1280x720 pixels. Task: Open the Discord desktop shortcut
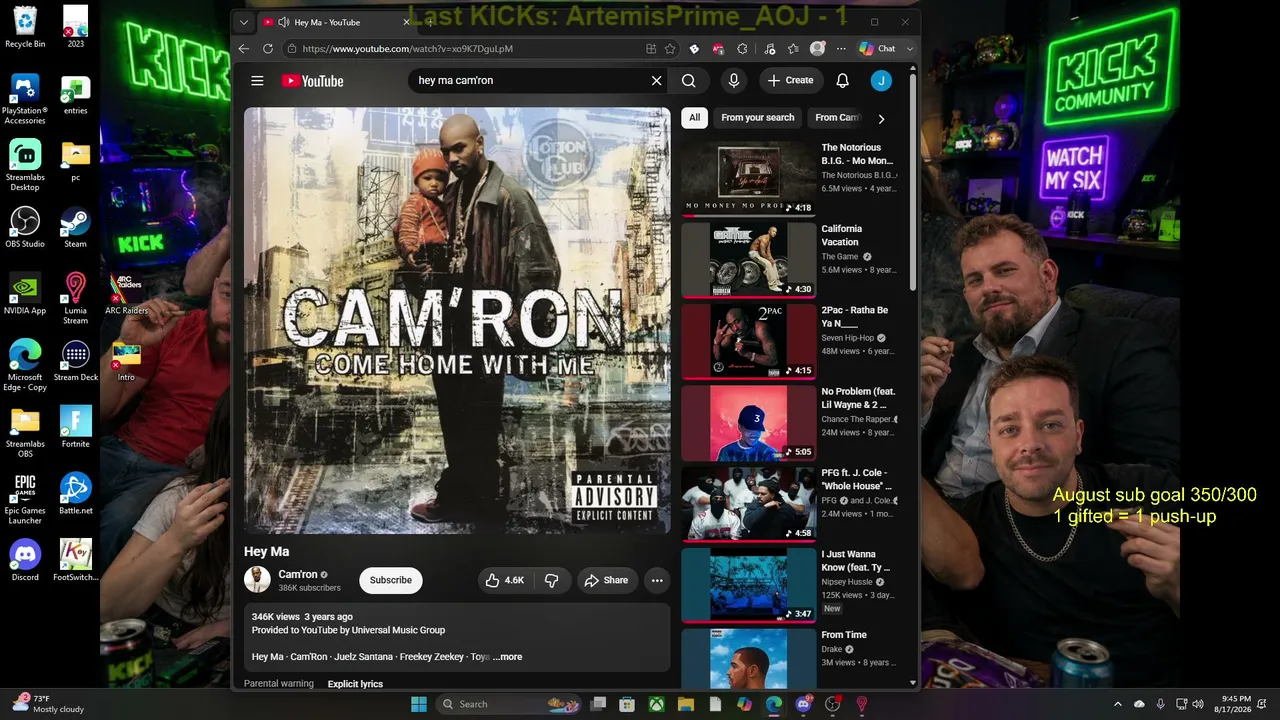[x=25, y=561]
